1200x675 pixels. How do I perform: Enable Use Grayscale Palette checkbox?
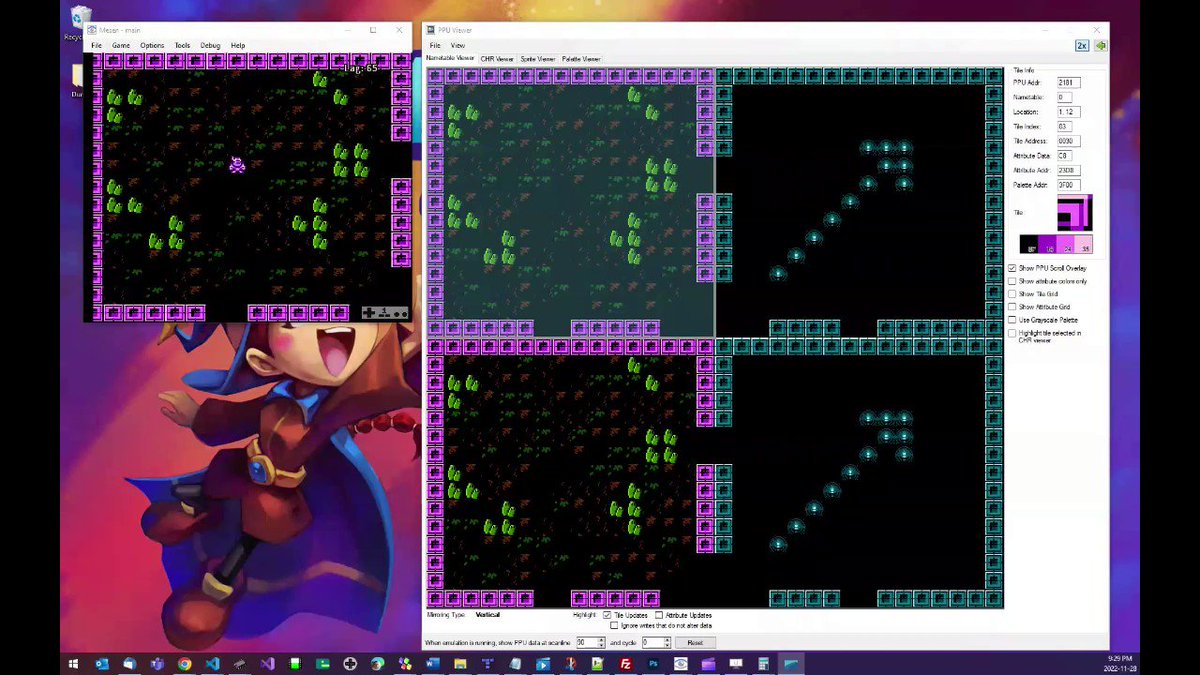1012,320
